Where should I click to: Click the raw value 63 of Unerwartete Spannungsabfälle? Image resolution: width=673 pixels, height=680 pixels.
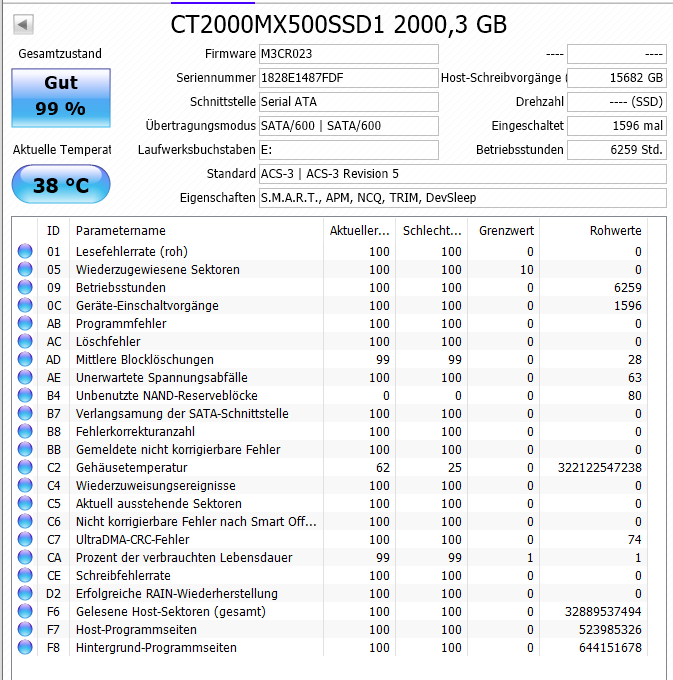click(x=635, y=378)
